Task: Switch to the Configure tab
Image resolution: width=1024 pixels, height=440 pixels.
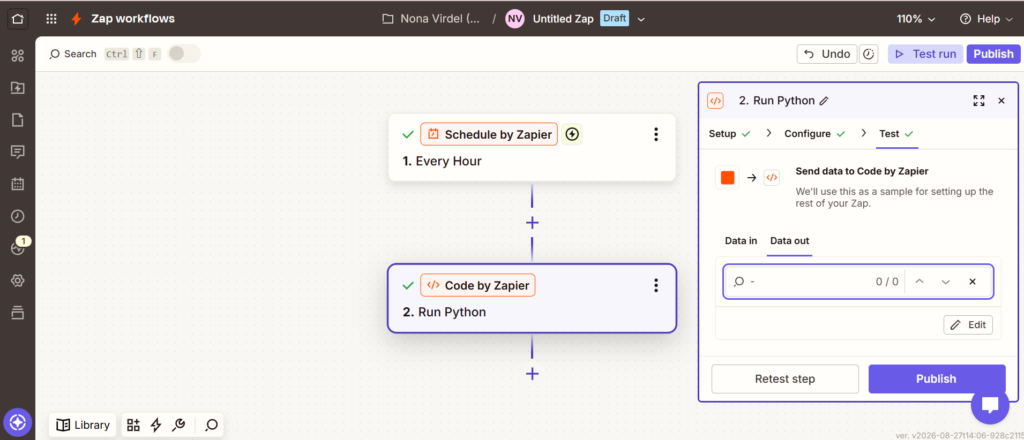Action: (814, 134)
